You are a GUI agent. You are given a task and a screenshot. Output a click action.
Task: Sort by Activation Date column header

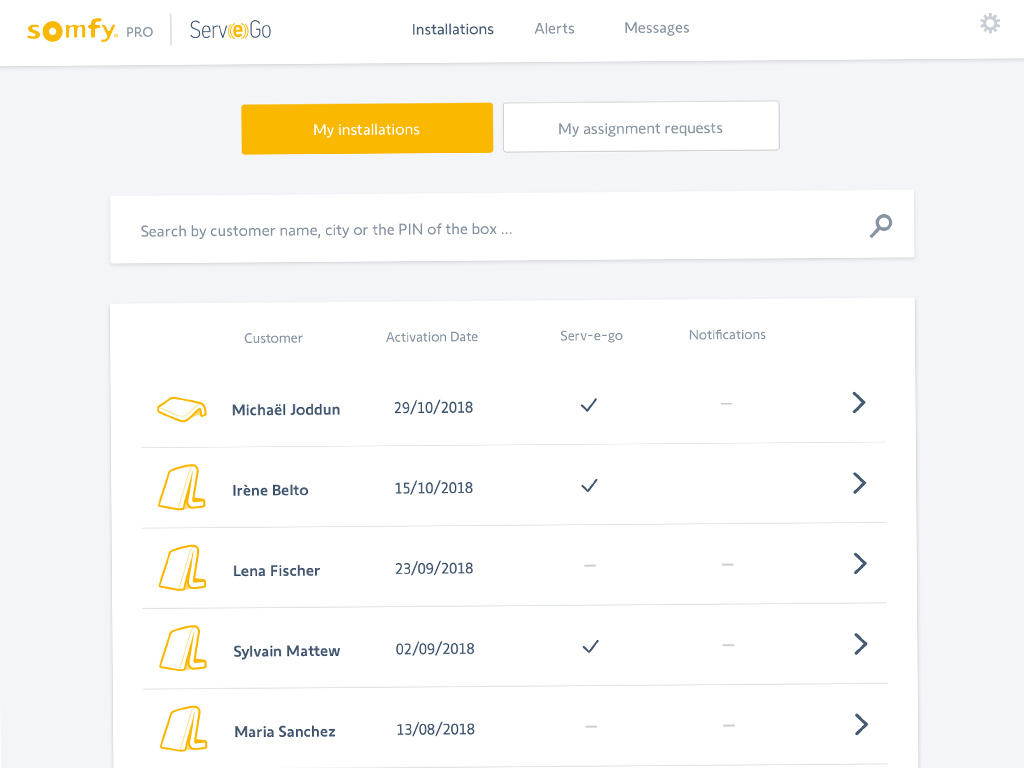tap(431, 337)
